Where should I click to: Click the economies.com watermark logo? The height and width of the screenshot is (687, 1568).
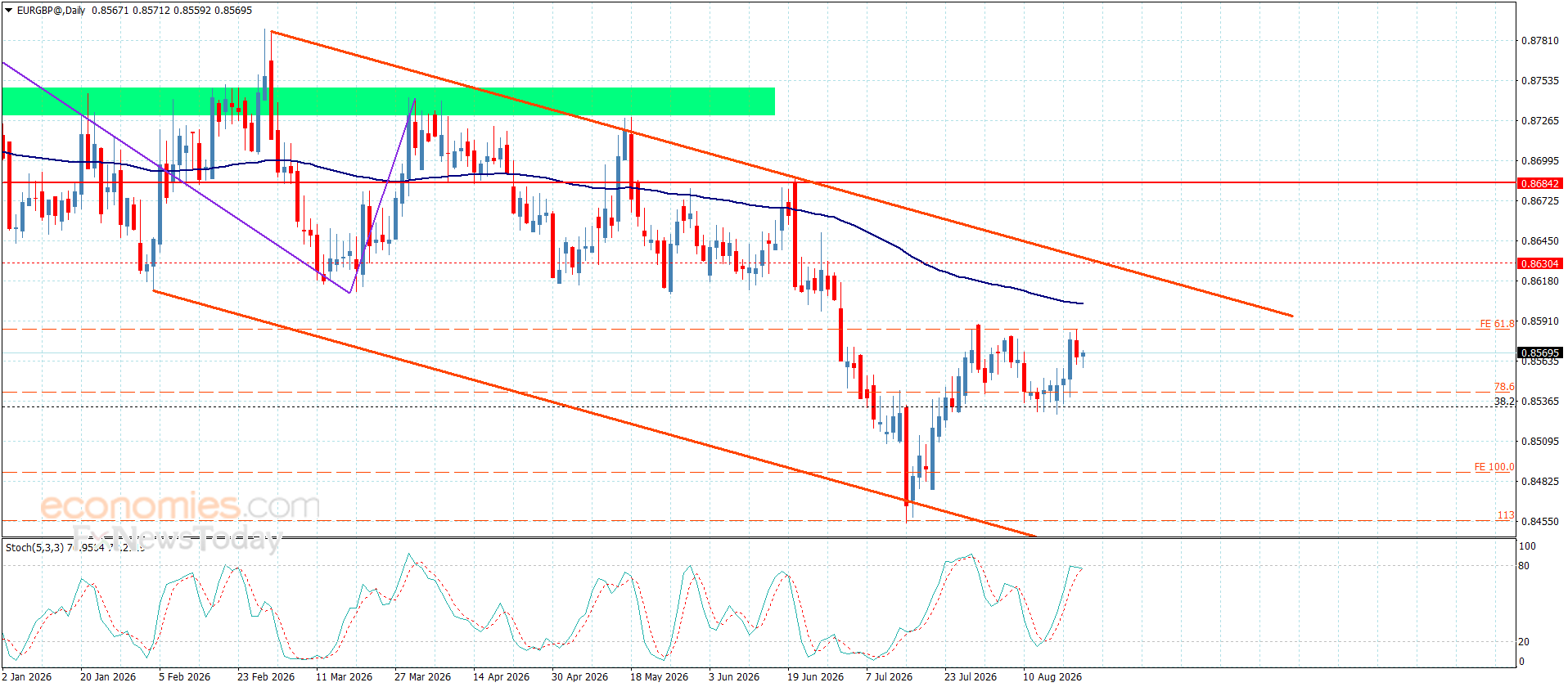pyautogui.click(x=180, y=506)
